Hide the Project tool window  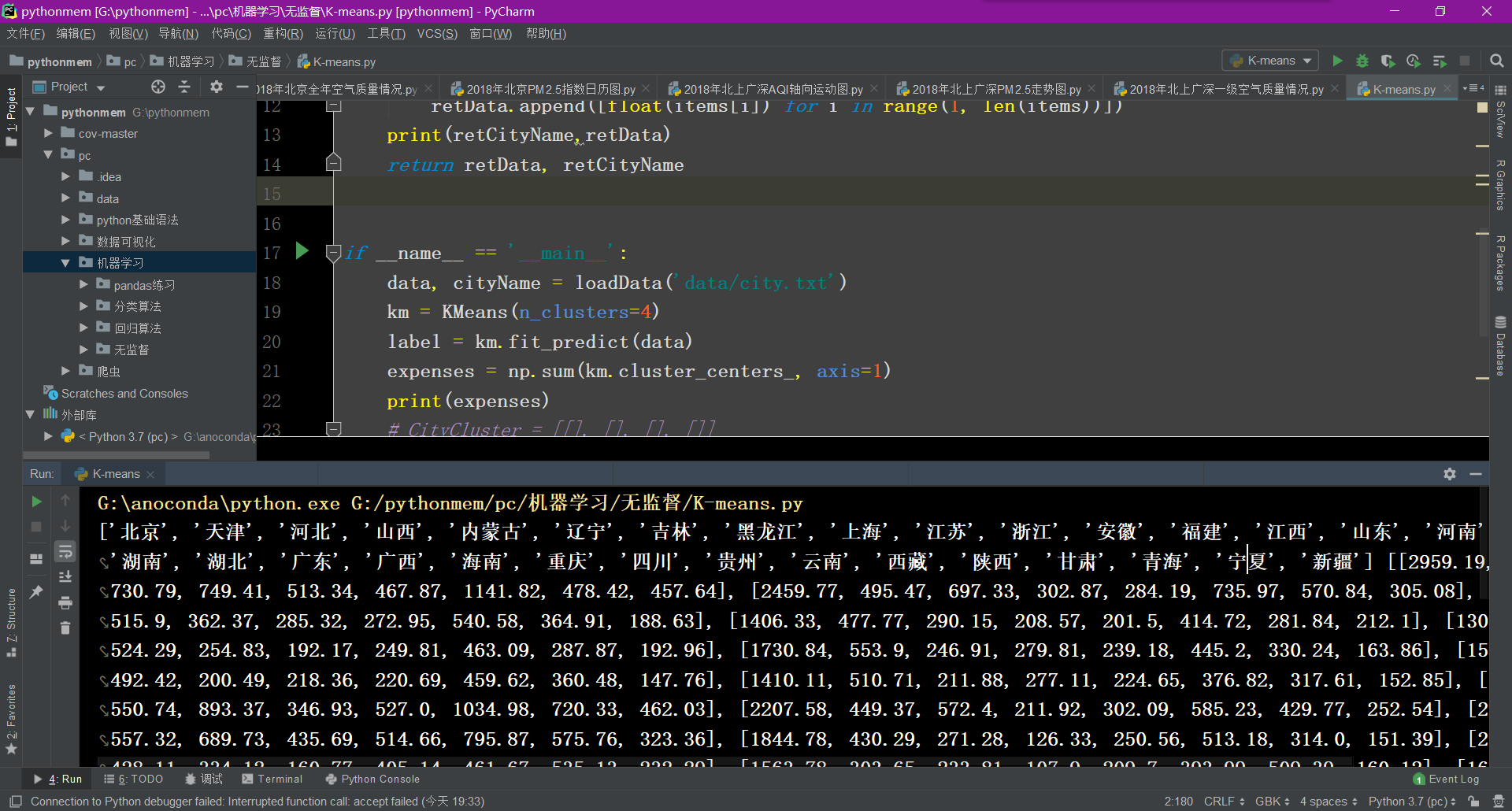pyautogui.click(x=243, y=87)
